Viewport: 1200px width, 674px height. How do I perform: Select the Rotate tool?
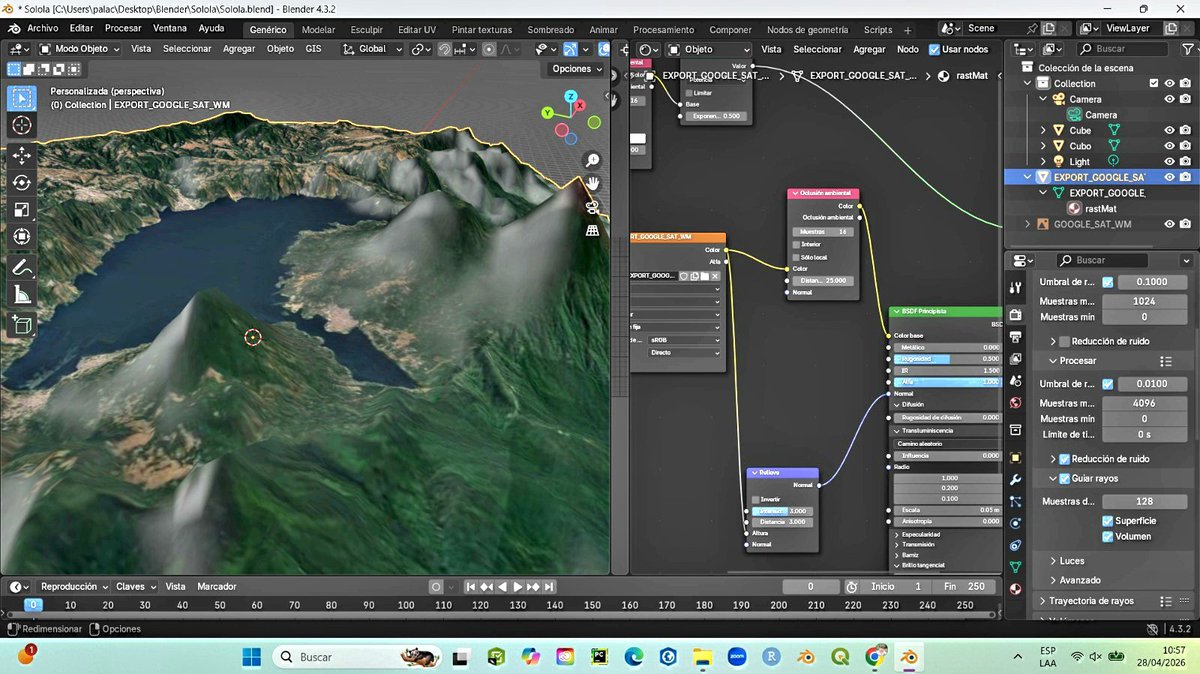pos(22,183)
